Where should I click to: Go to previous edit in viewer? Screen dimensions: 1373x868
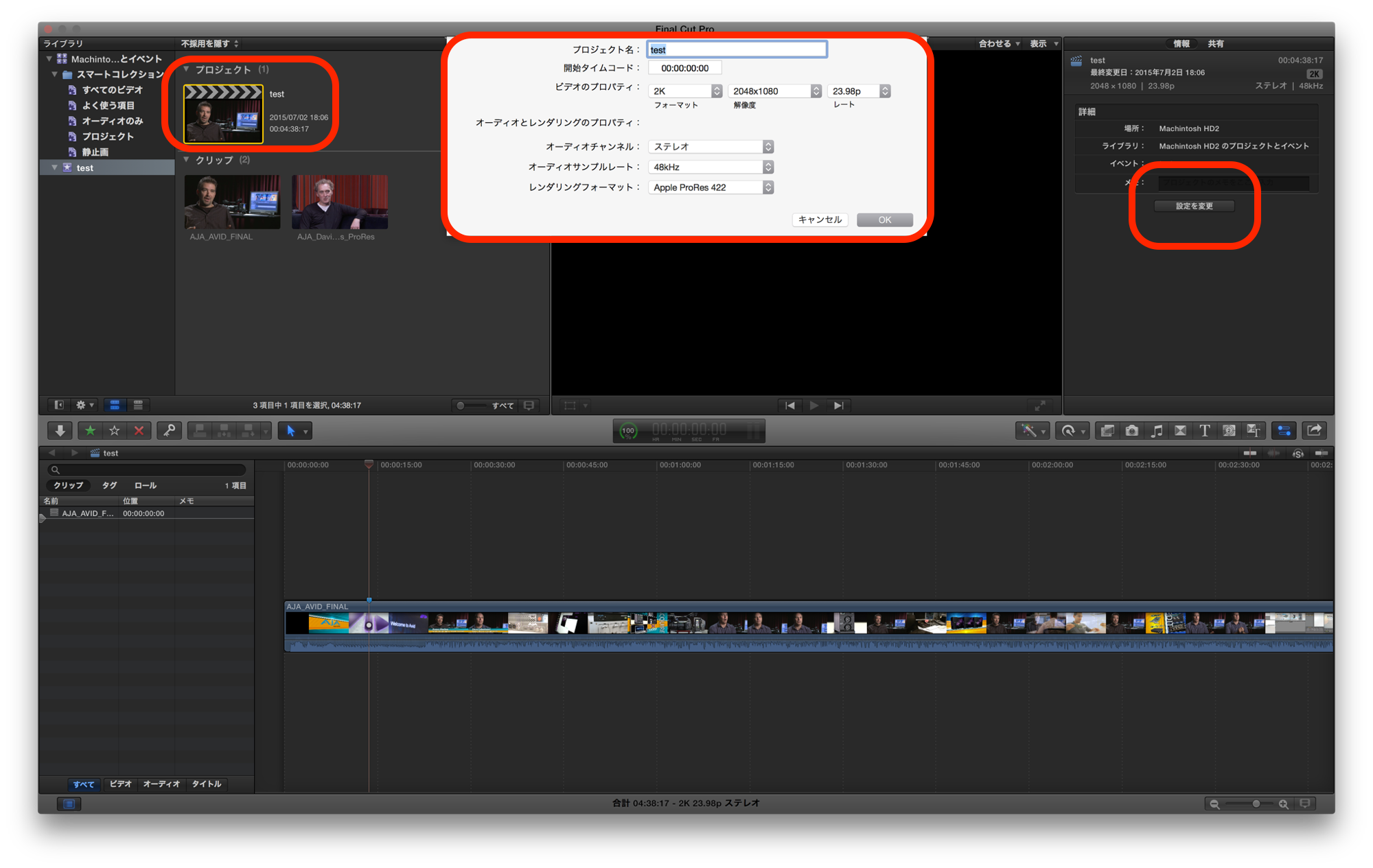pyautogui.click(x=790, y=406)
